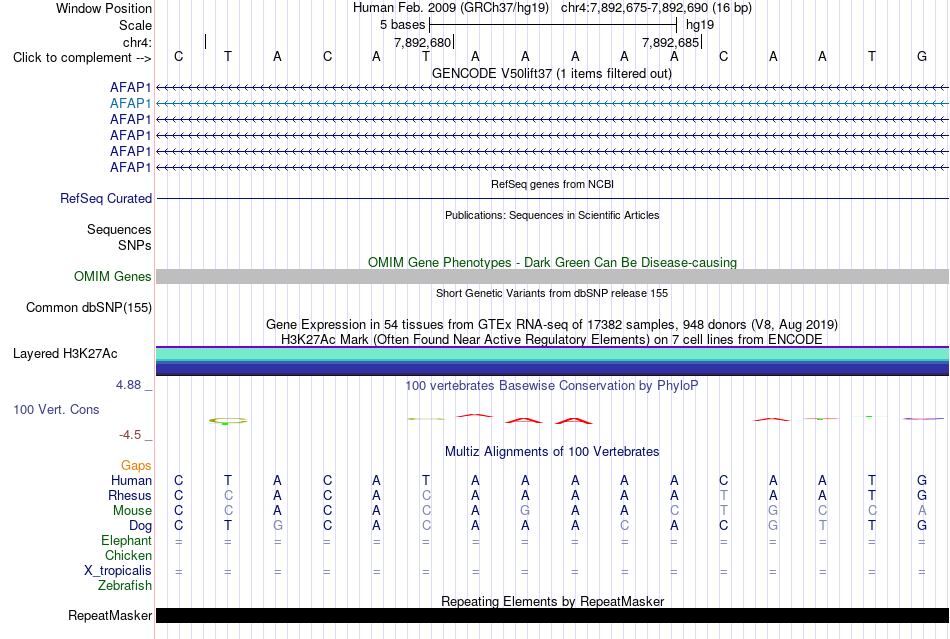Click the Zebrafish species label

click(125, 586)
